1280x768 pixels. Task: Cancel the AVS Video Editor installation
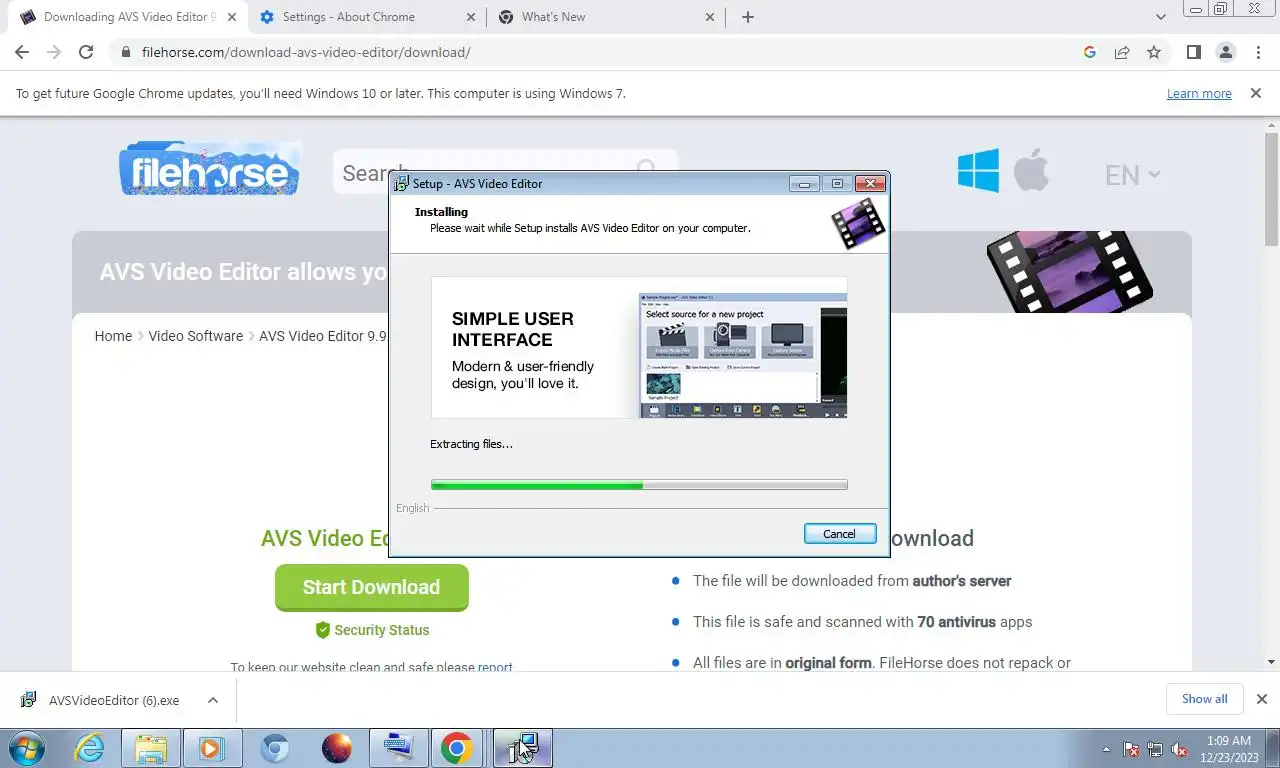(839, 534)
